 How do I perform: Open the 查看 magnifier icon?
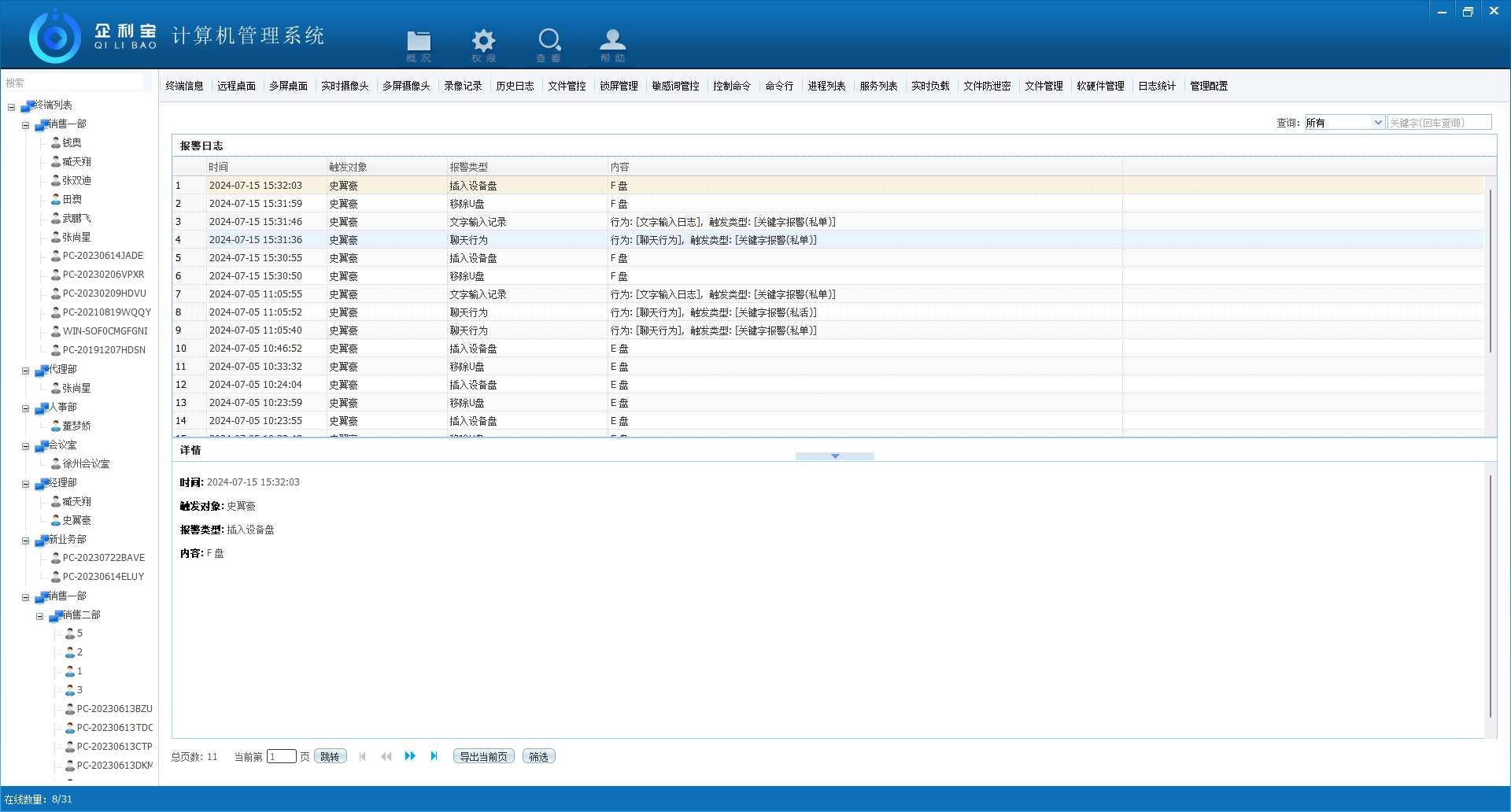(x=549, y=44)
